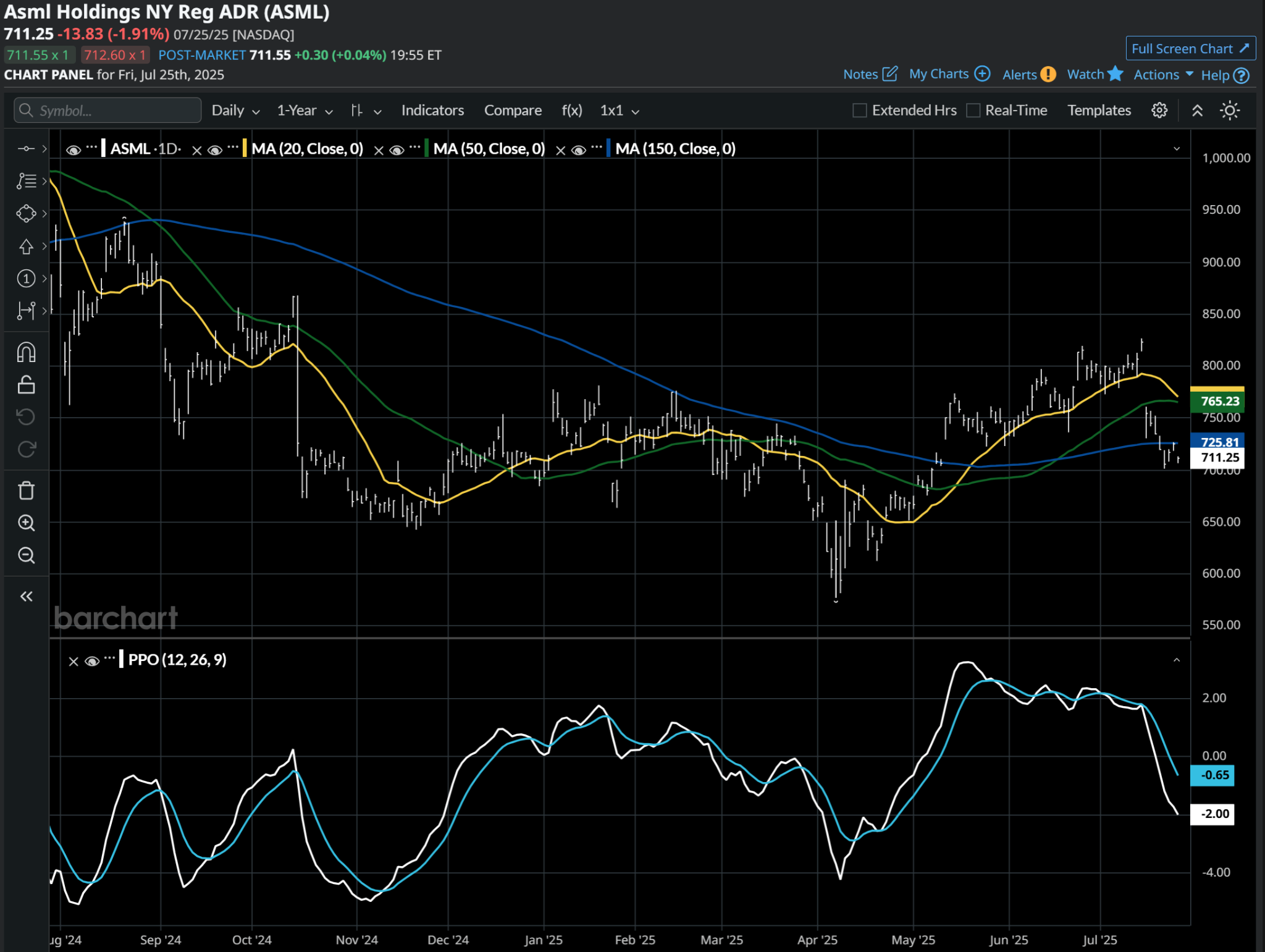Viewport: 1265px width, 952px height.
Task: Click the blue MA 150 color swatch
Action: point(609,148)
